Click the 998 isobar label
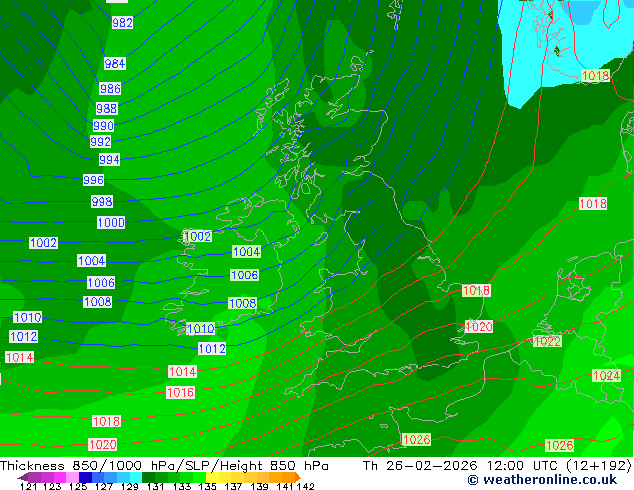The image size is (634, 490). click(102, 201)
